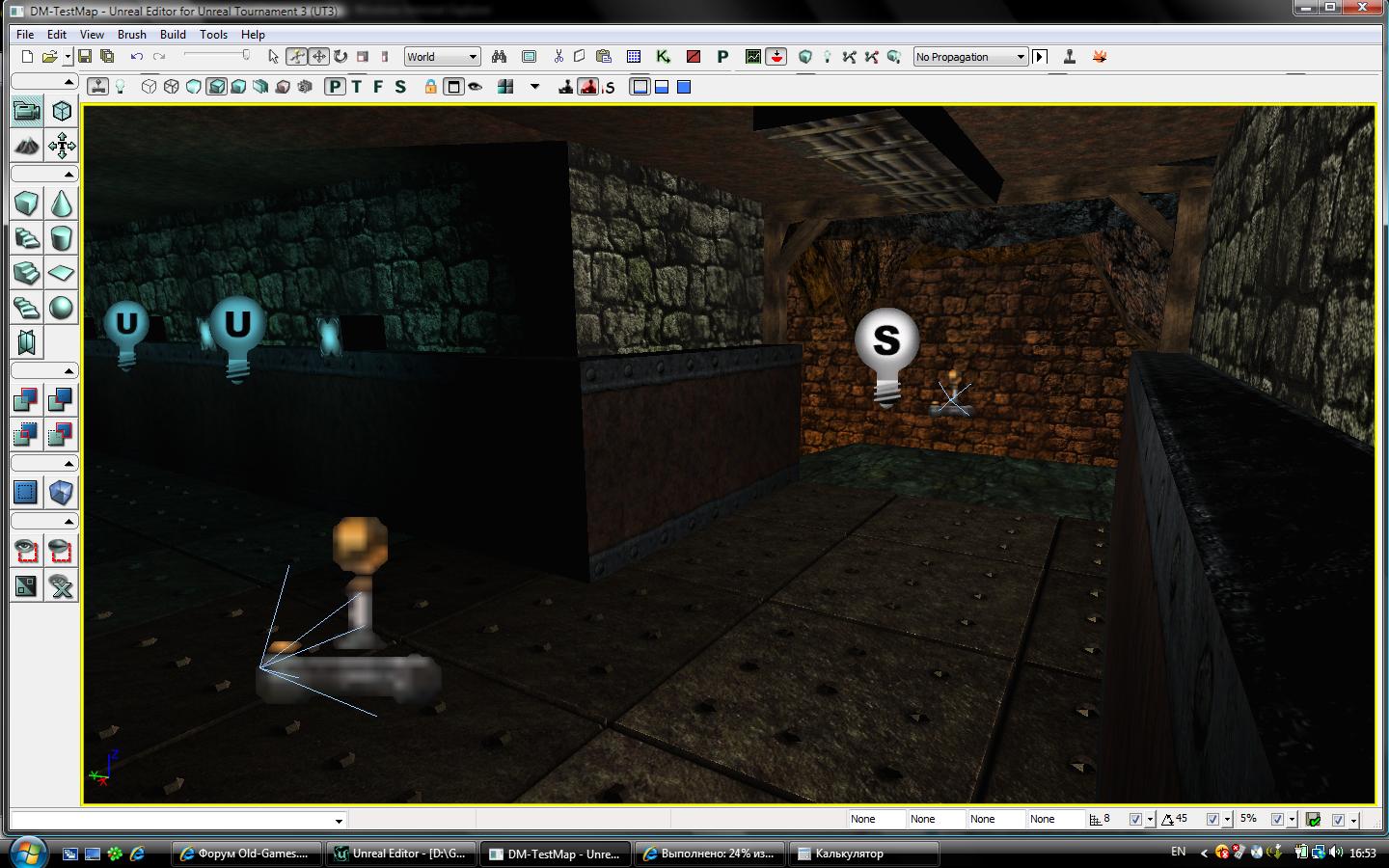Choose the Cylinder brush builder
Screen dimensions: 1389x868
[62, 238]
